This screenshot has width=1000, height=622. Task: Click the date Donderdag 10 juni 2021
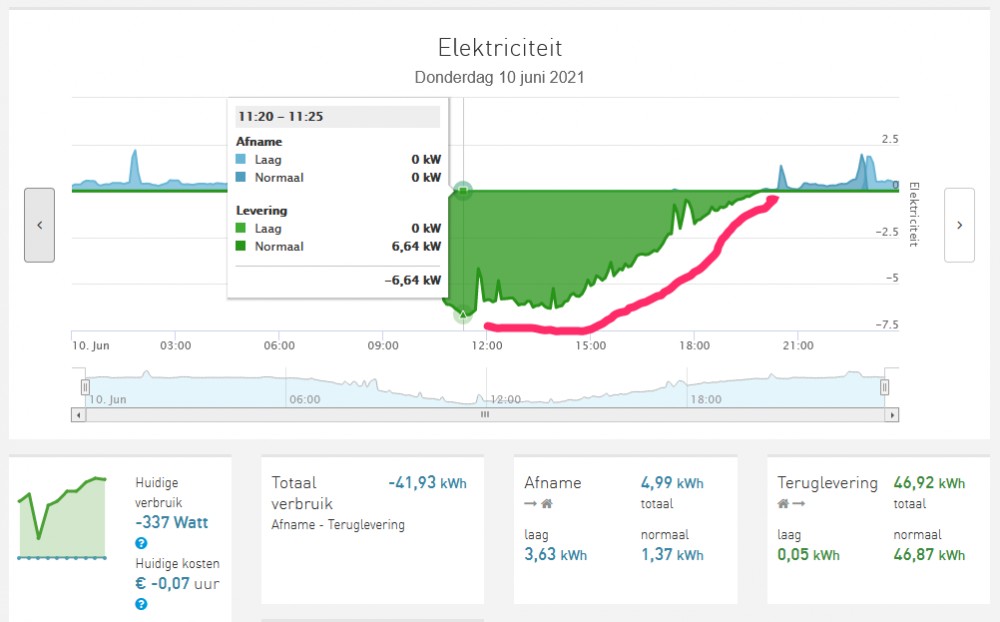(499, 77)
